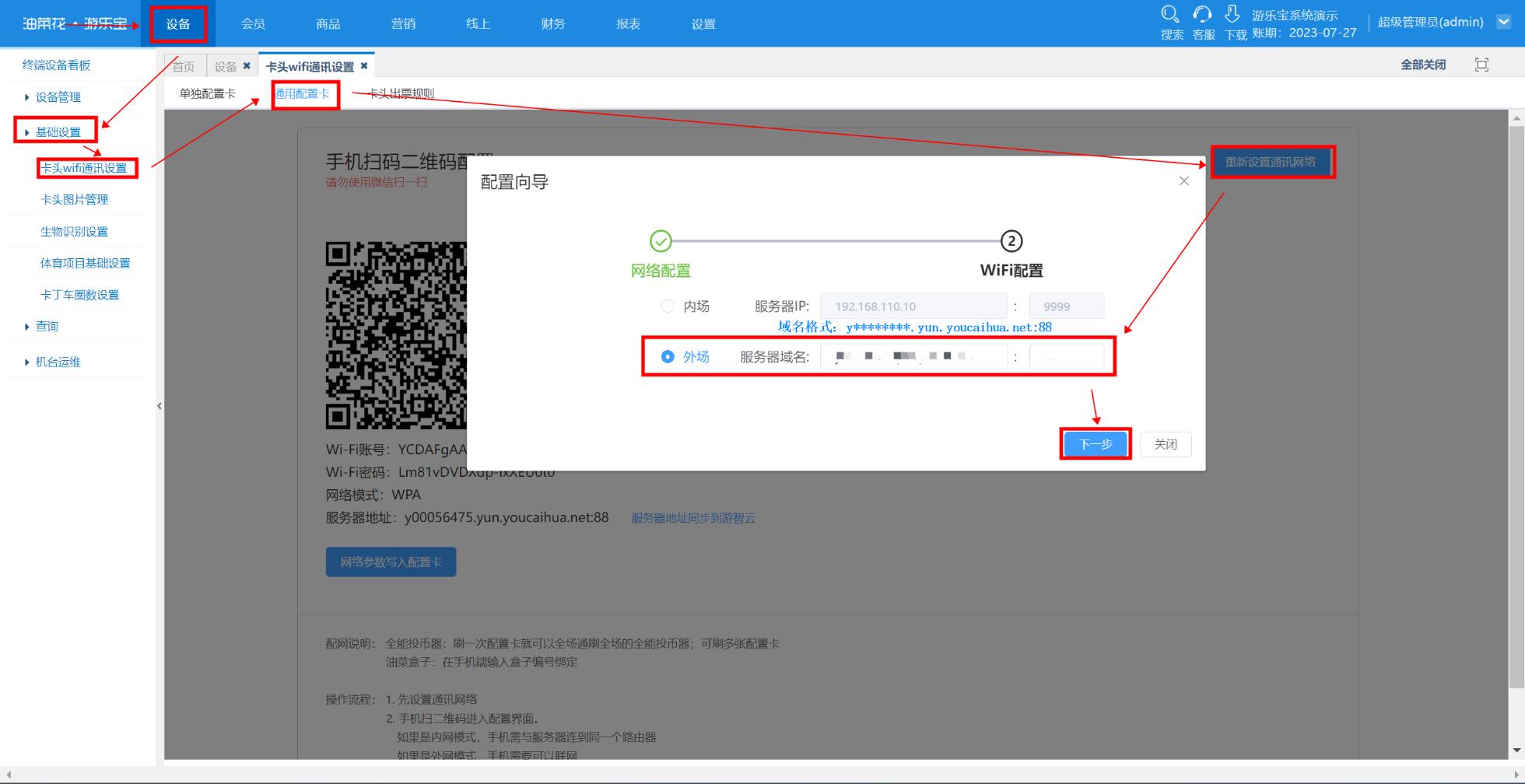This screenshot has height=784, width=1525.
Task: Expand 查询 in sidebar
Action: pos(47,326)
